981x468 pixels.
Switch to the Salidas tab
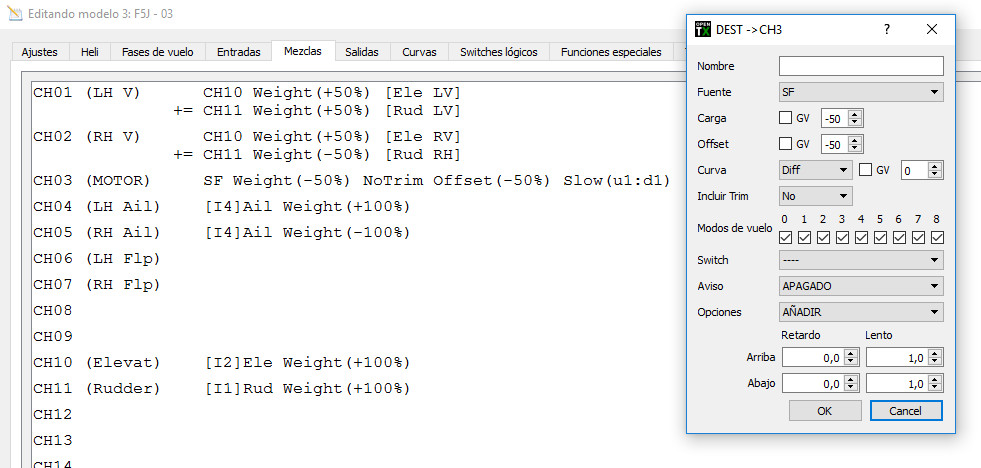coord(361,51)
